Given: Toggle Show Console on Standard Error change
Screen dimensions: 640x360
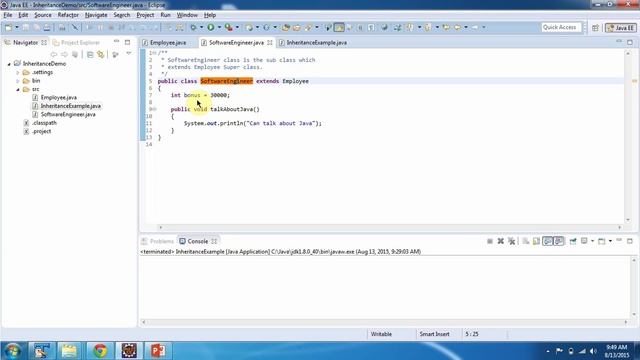Looking at the screenshot, I should [559, 241].
